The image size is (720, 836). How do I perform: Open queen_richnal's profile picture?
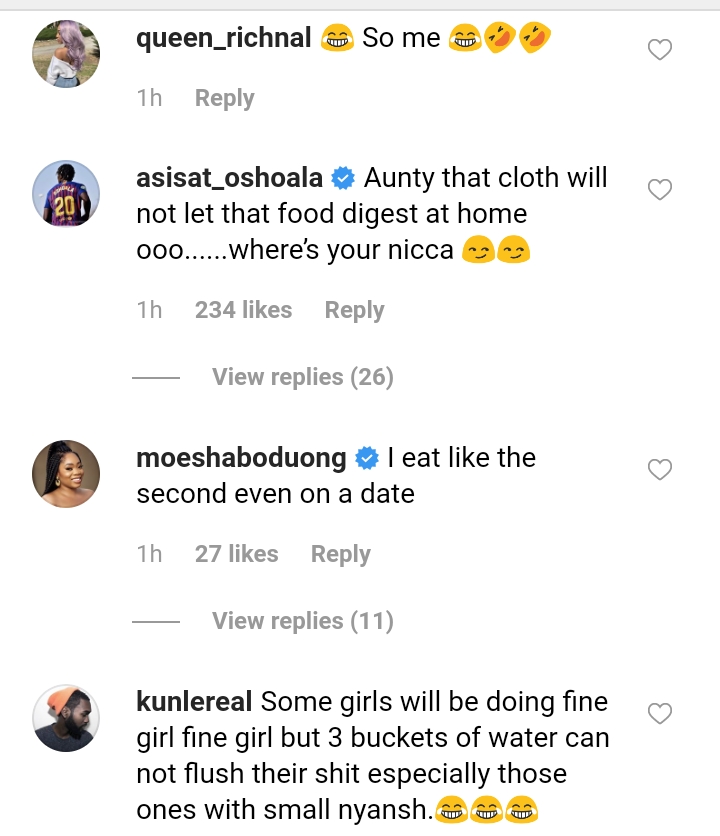pyautogui.click(x=66, y=54)
